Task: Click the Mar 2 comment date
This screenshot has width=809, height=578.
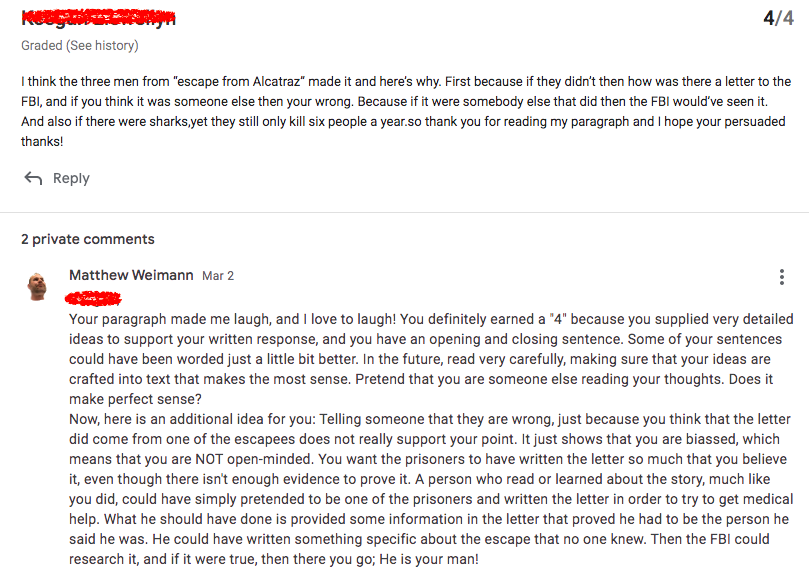Action: click(x=218, y=276)
